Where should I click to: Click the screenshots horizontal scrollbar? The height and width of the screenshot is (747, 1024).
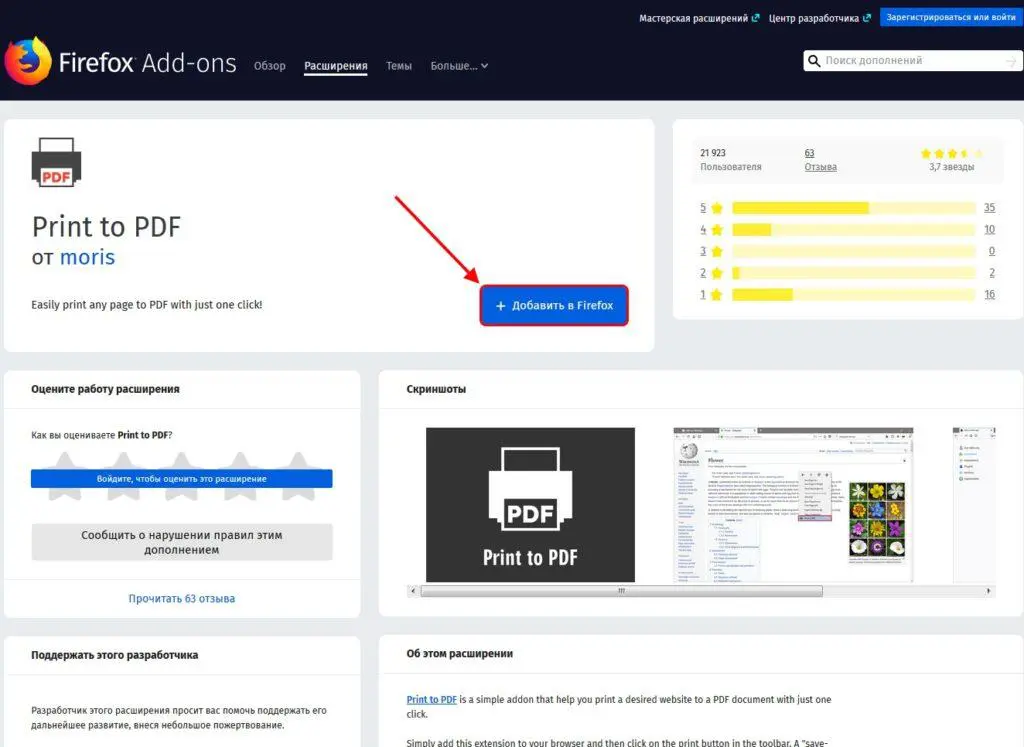pos(620,591)
